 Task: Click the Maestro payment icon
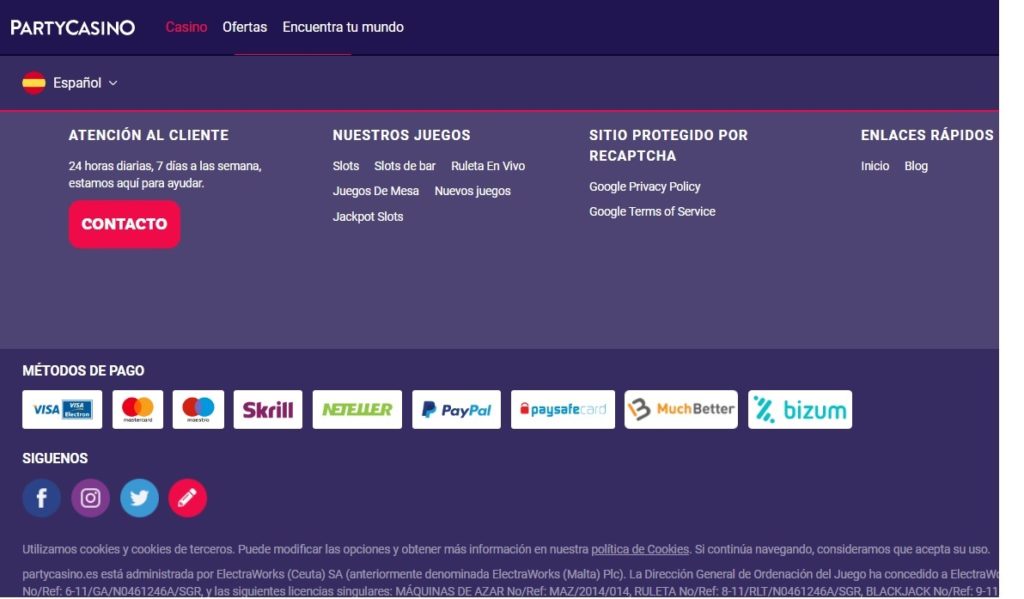(x=198, y=410)
